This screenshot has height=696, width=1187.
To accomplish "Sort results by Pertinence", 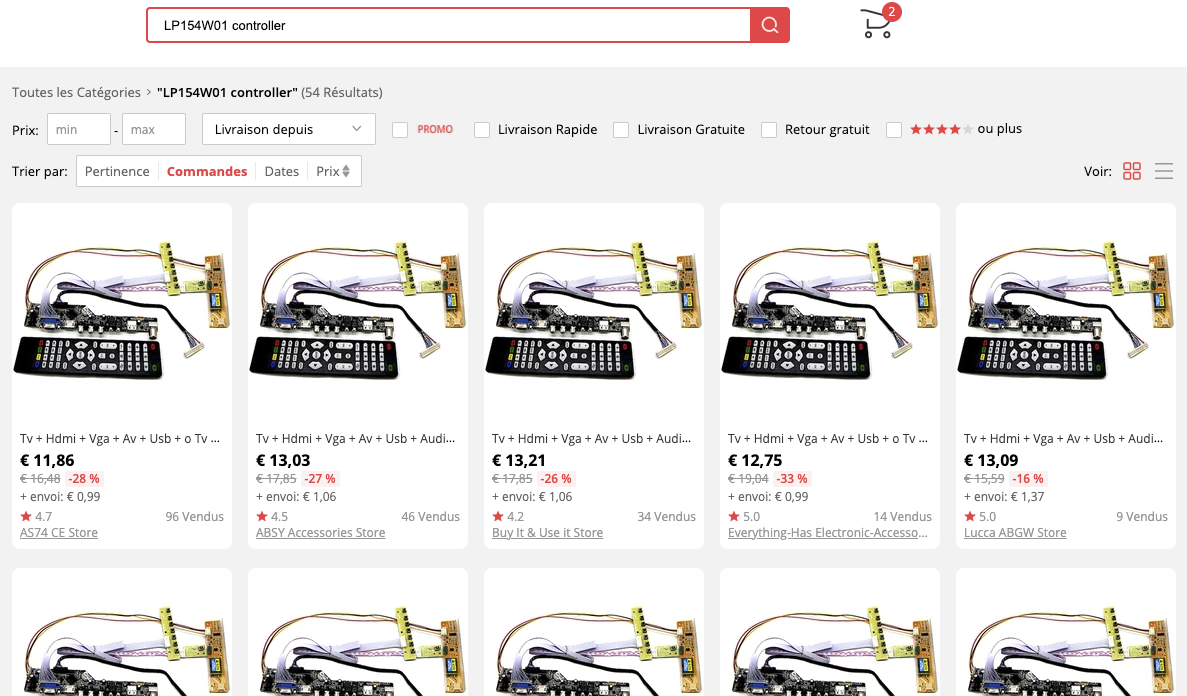I will tap(117, 171).
